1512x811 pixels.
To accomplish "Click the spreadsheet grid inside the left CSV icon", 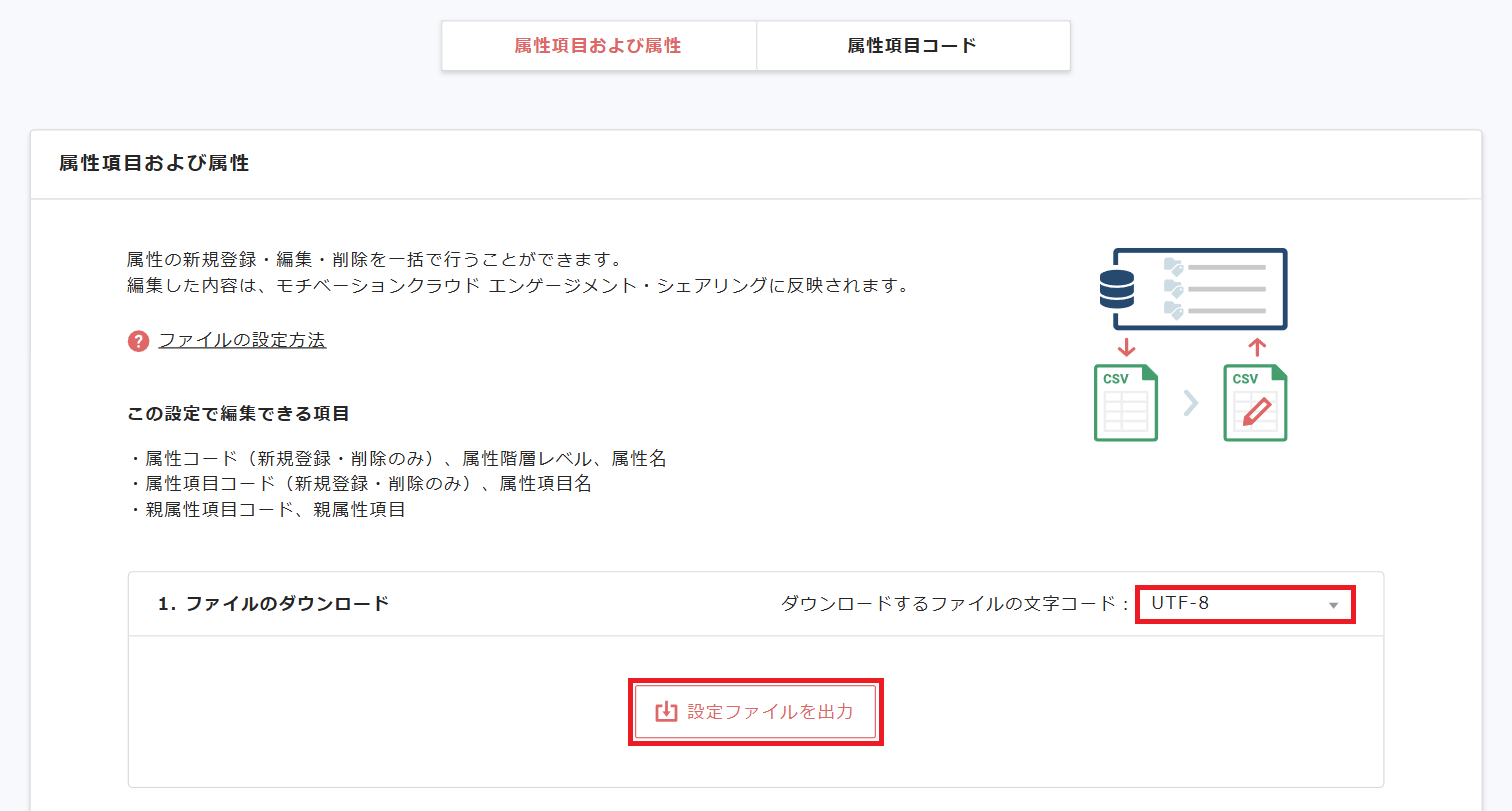I will pyautogui.click(x=1126, y=412).
